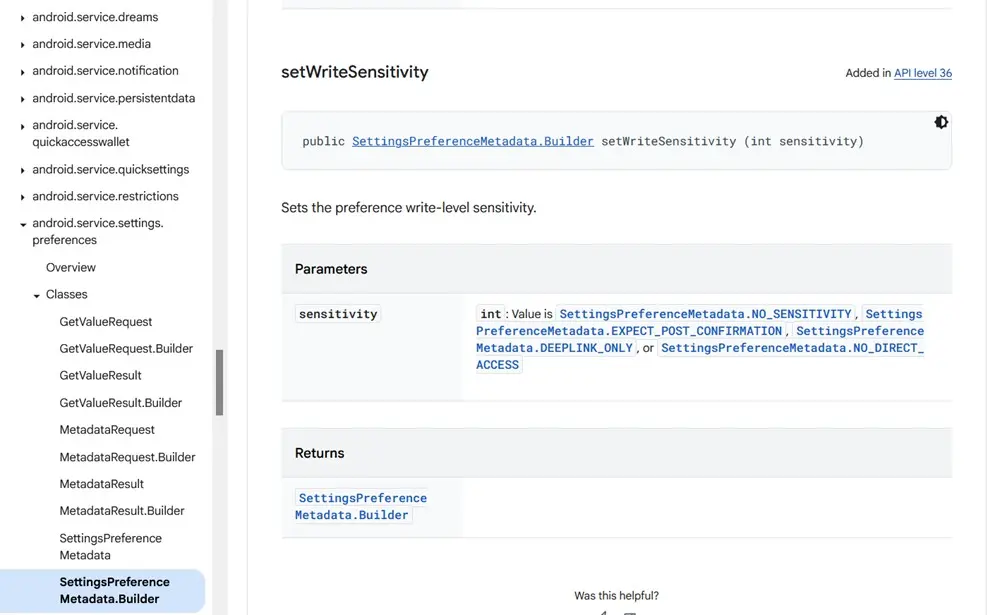Click the sidebar vertical scrollbar thumb
Viewport: 1000px width, 615px height.
pyautogui.click(x=219, y=383)
